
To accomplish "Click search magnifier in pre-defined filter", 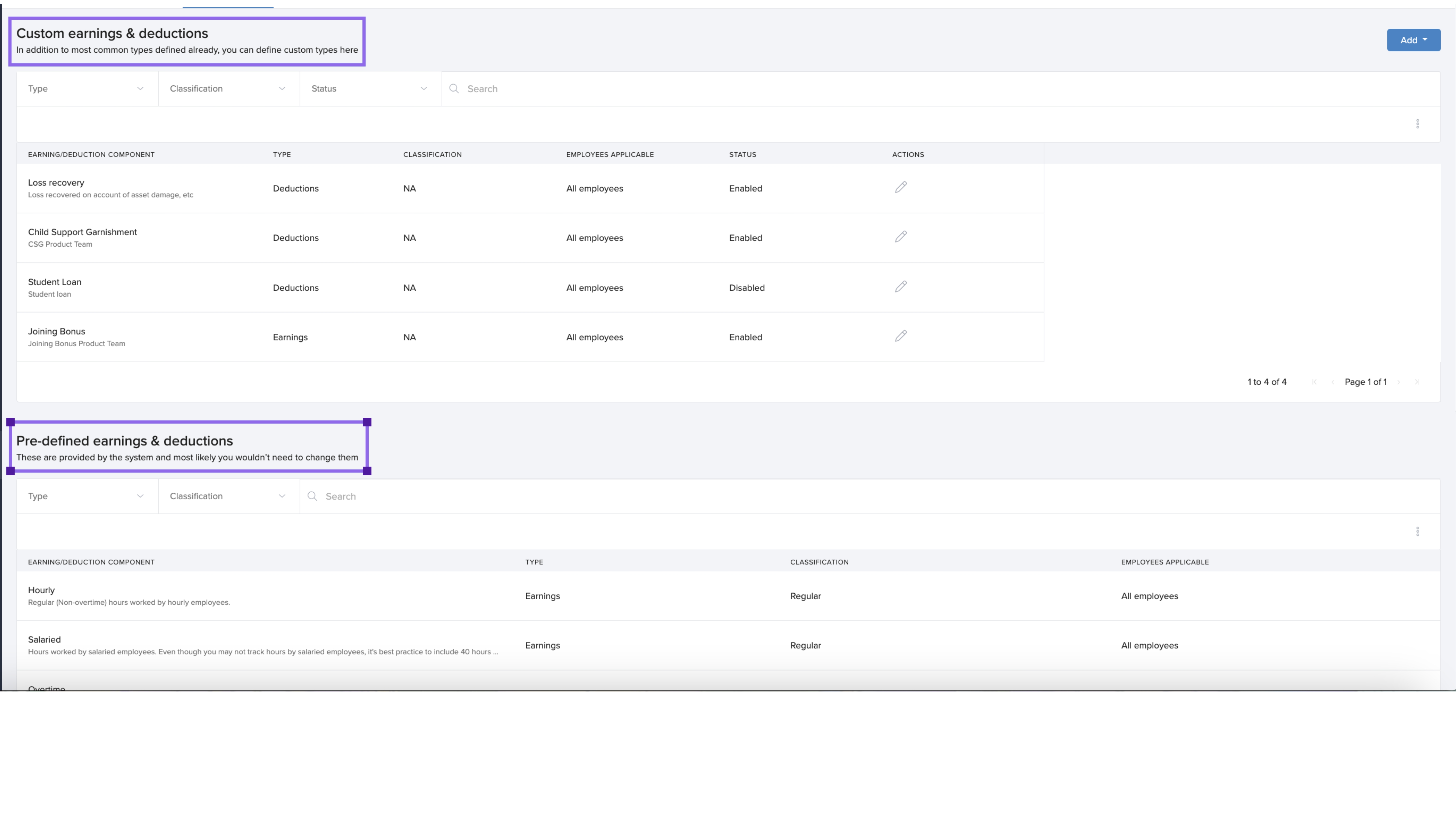I will coord(312,496).
